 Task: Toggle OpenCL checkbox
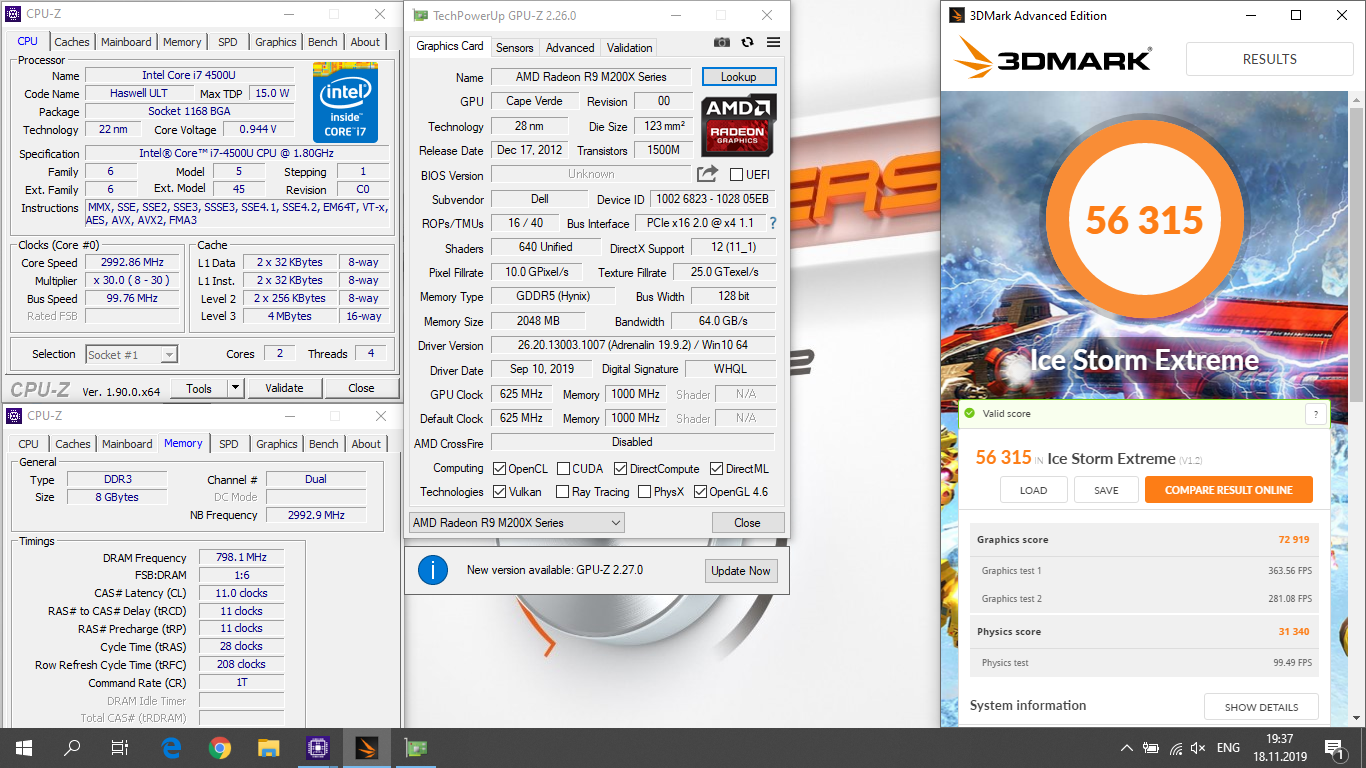click(x=500, y=468)
